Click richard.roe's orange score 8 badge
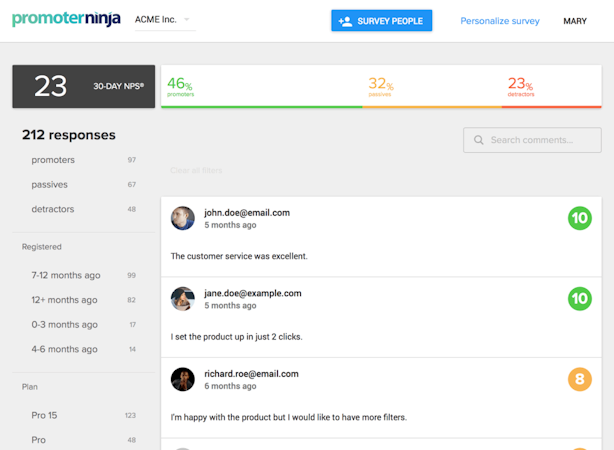This screenshot has height=450, width=614. click(579, 379)
